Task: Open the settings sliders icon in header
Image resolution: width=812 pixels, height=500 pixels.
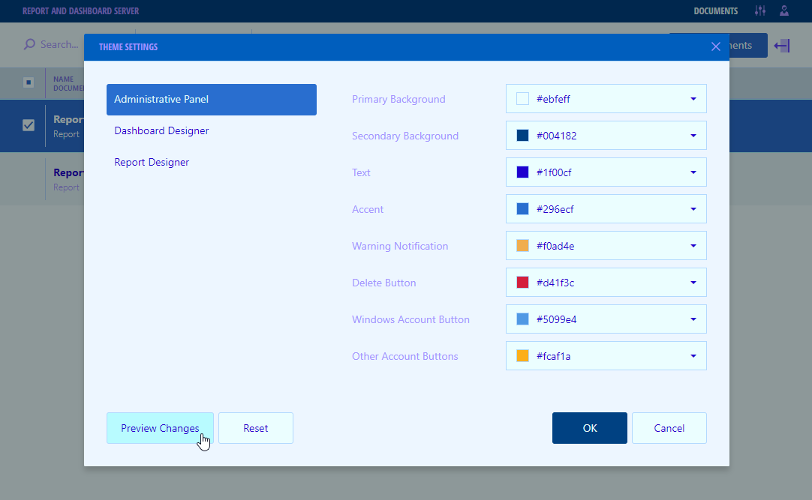Action: (x=760, y=11)
